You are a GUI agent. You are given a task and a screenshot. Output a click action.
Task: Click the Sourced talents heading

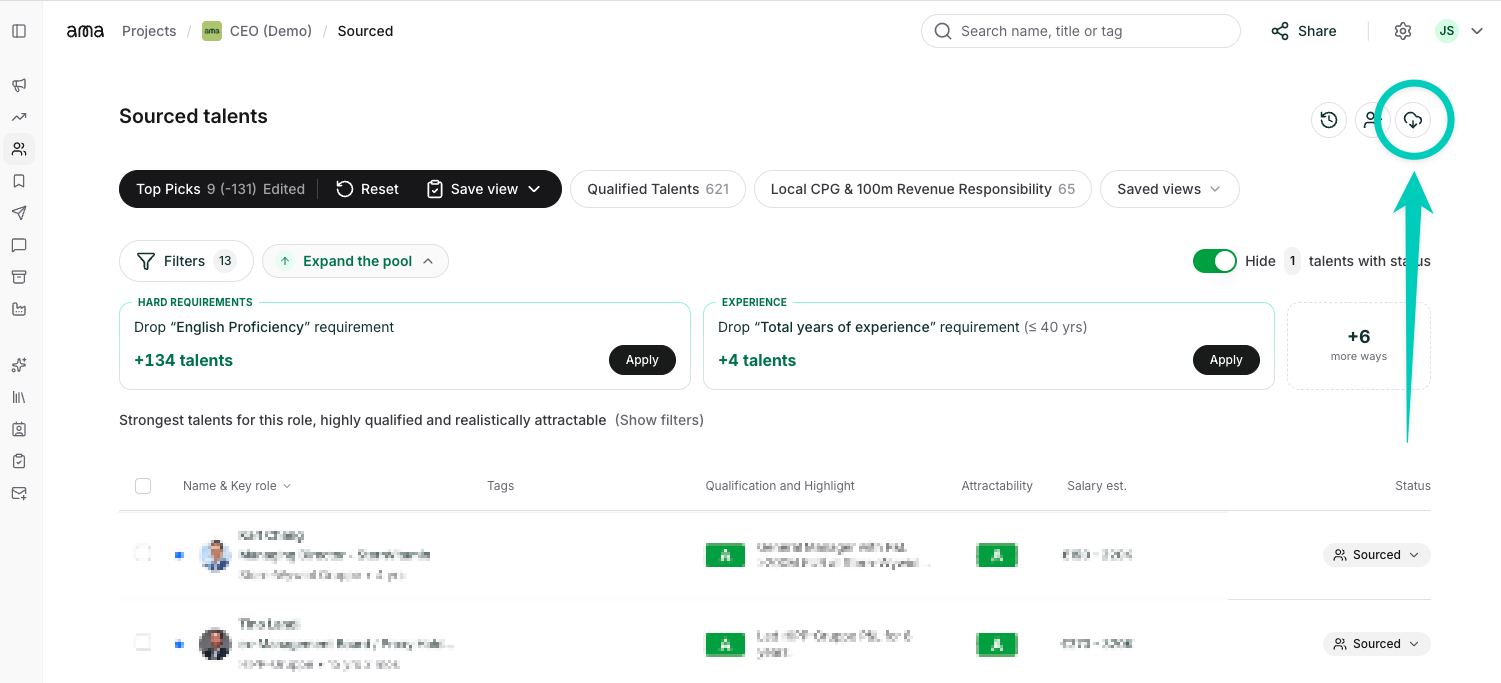tap(193, 116)
